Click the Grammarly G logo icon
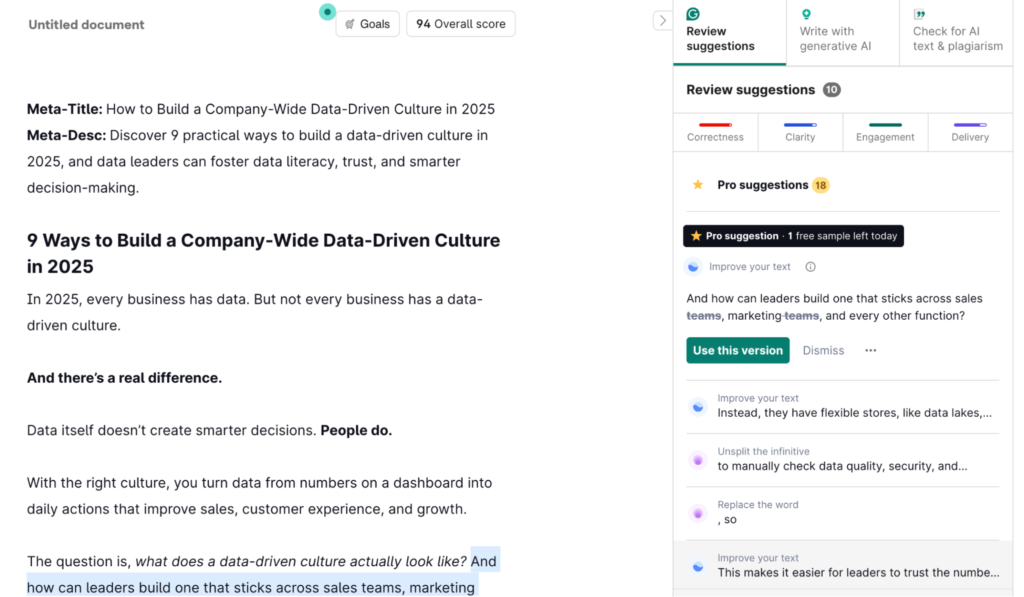The height and width of the screenshot is (597, 1024). pyautogui.click(x=693, y=14)
